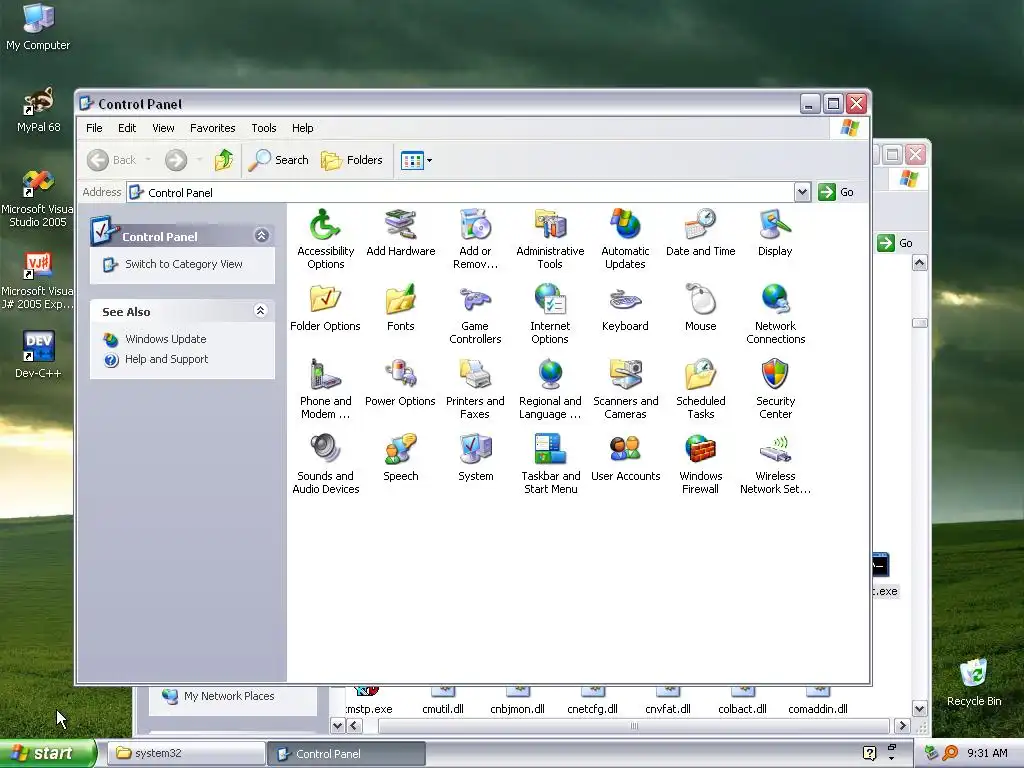Click Switch to Category View link
1024x768 pixels.
(x=184, y=264)
